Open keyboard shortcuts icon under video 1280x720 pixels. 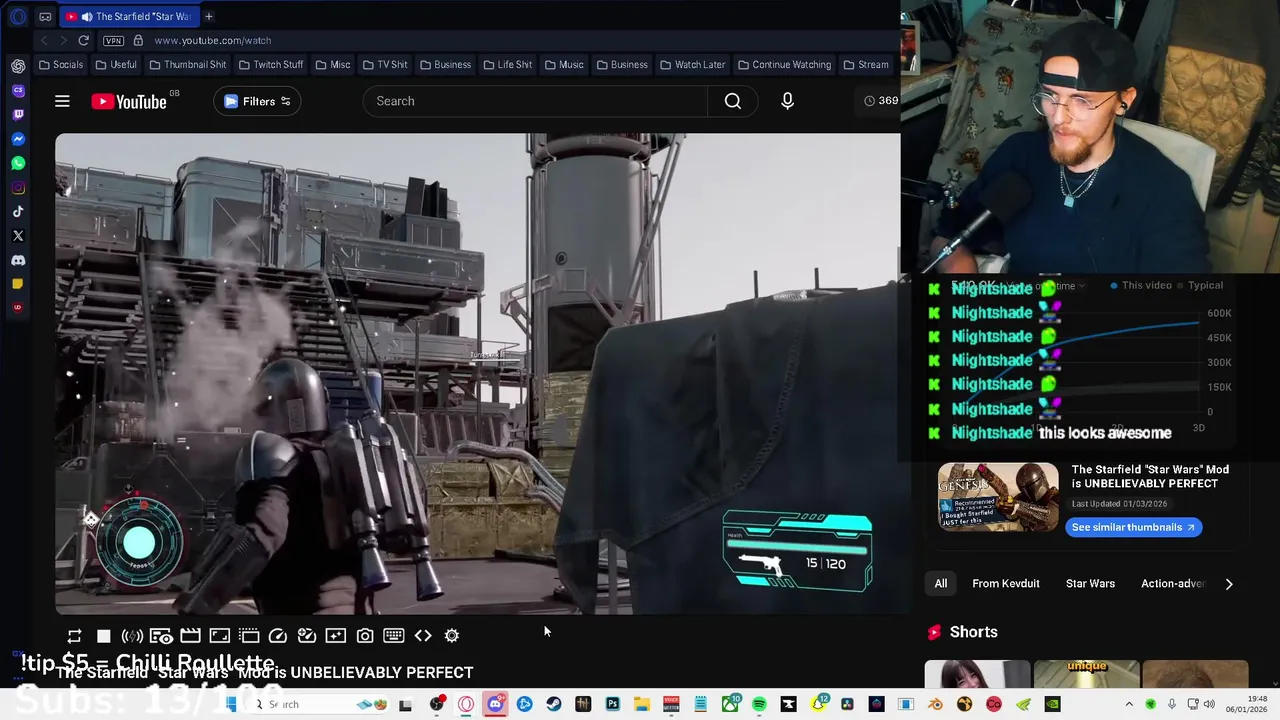coord(394,635)
